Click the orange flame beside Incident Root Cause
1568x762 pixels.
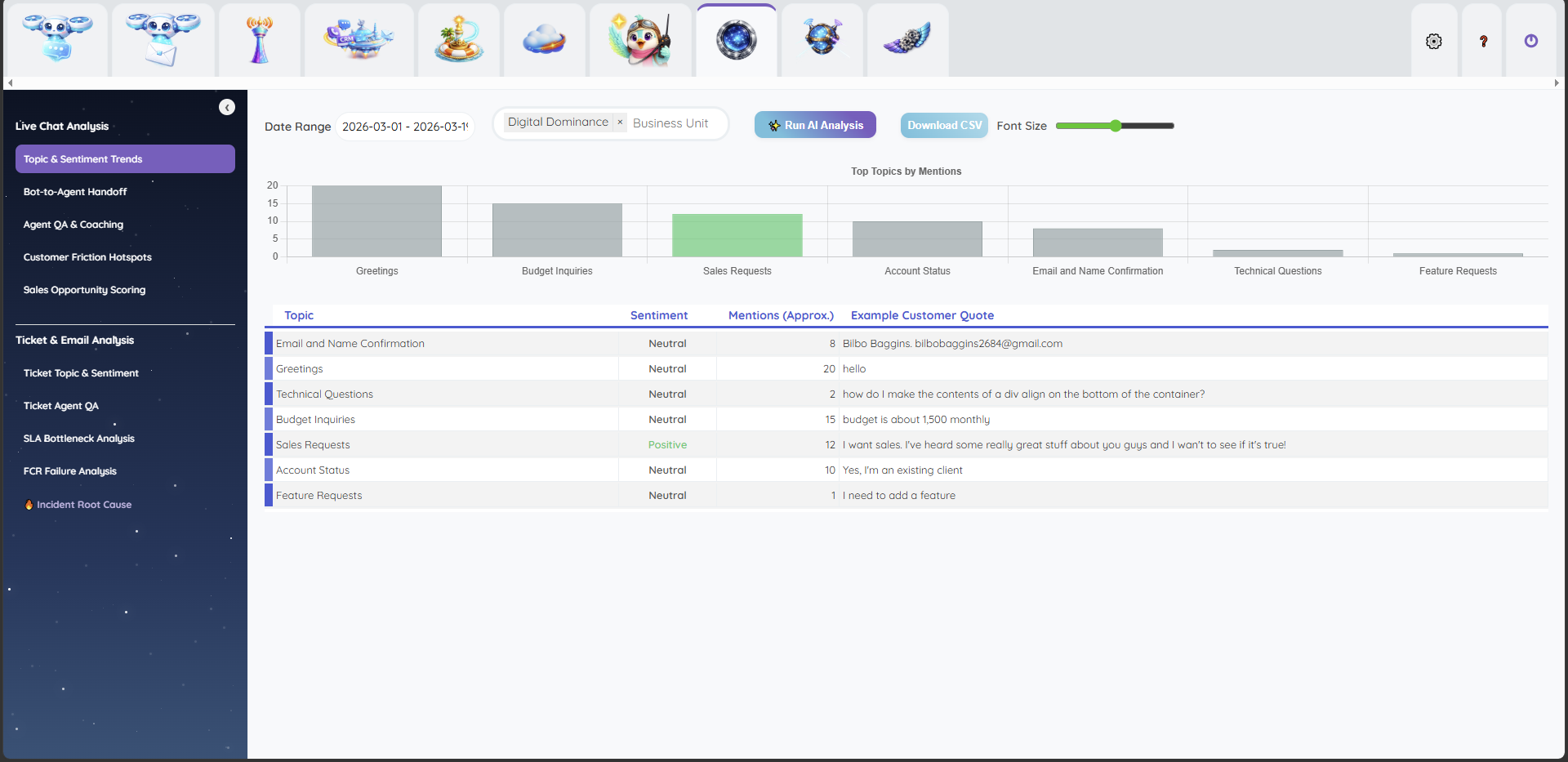(29, 504)
